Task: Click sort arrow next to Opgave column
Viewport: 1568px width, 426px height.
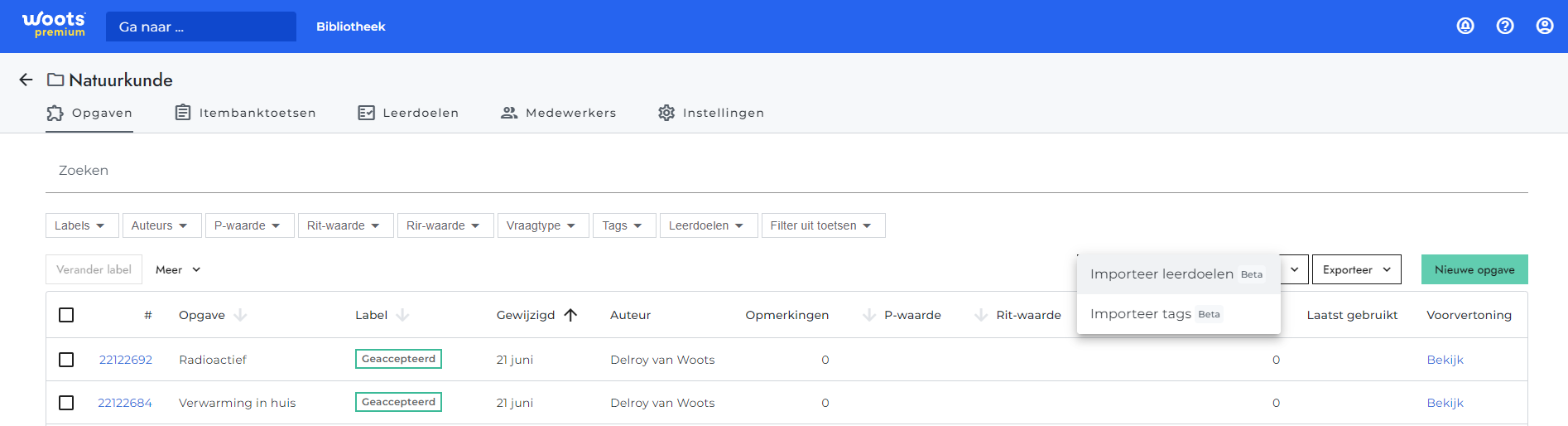Action: [x=240, y=315]
